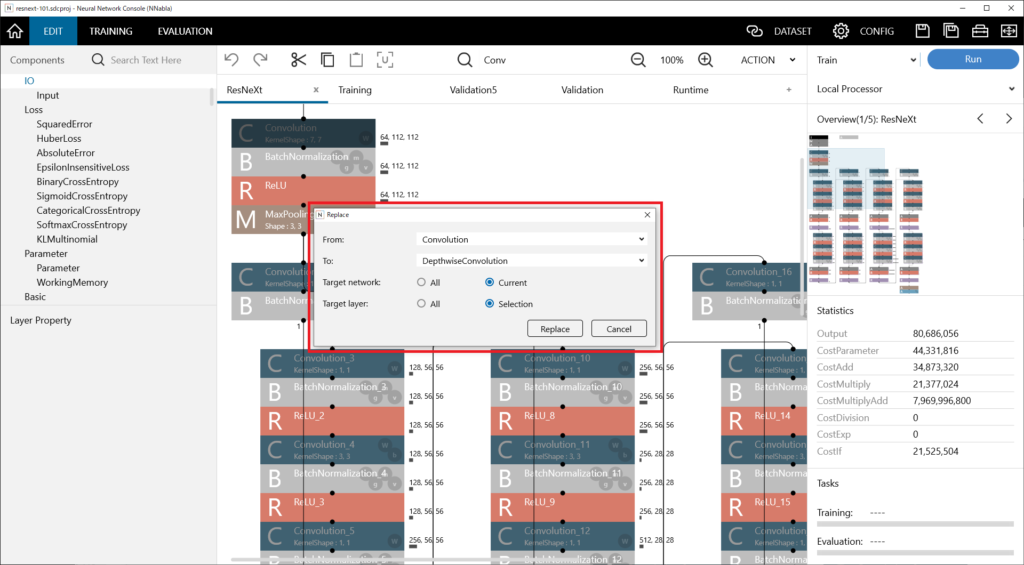Open the Train mode dropdown
The width and height of the screenshot is (1024, 565).
click(866, 59)
